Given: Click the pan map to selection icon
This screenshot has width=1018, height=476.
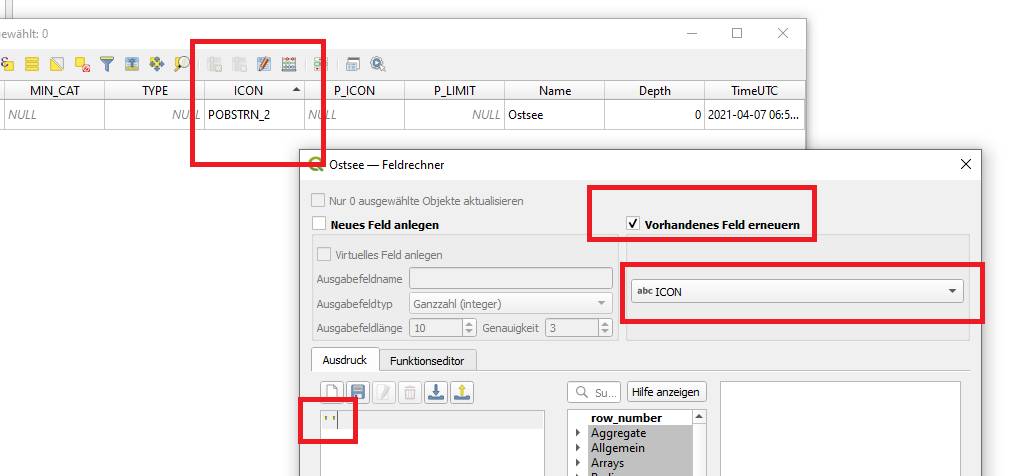Looking at the screenshot, I should point(157,64).
